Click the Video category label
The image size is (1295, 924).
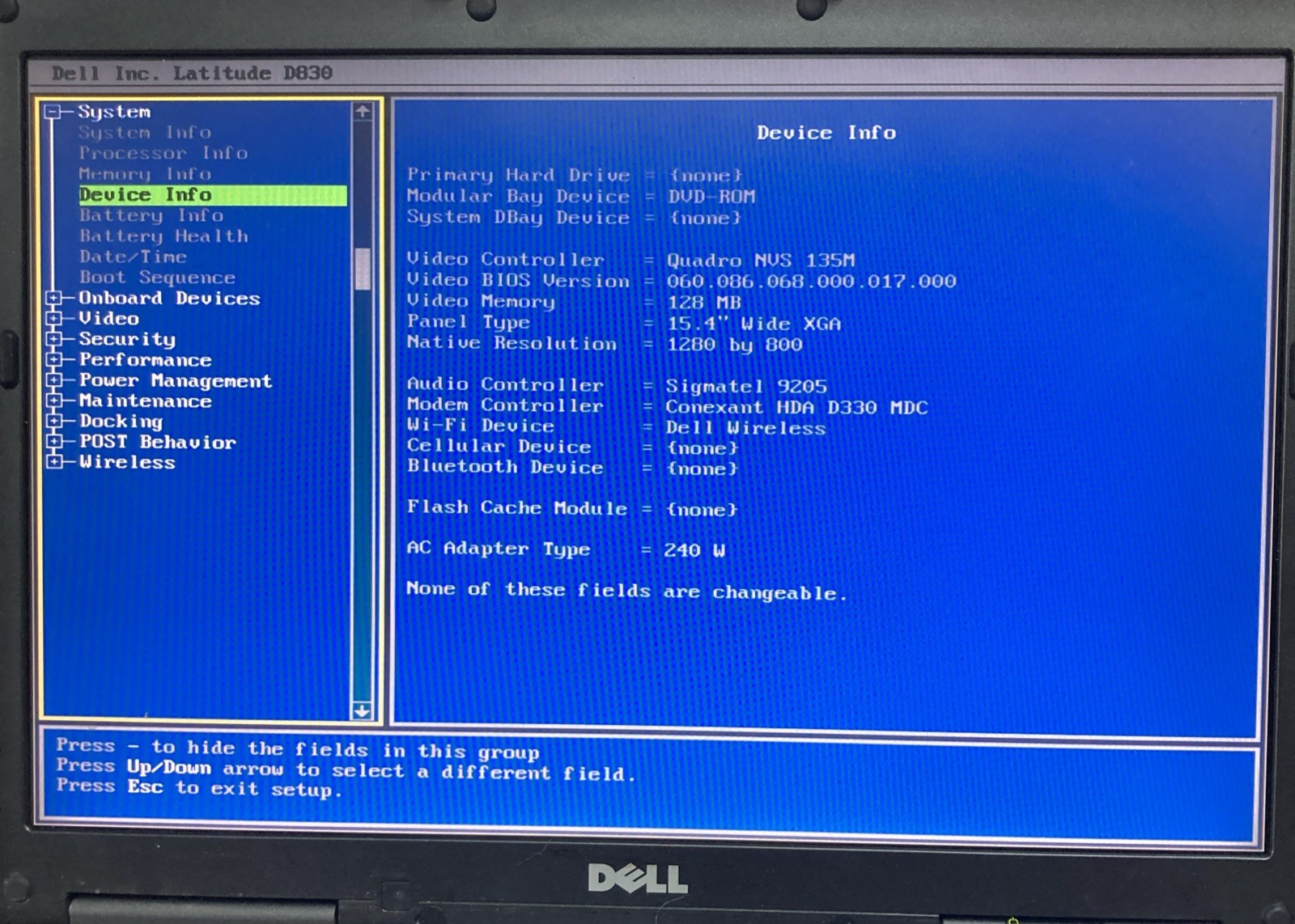point(108,319)
